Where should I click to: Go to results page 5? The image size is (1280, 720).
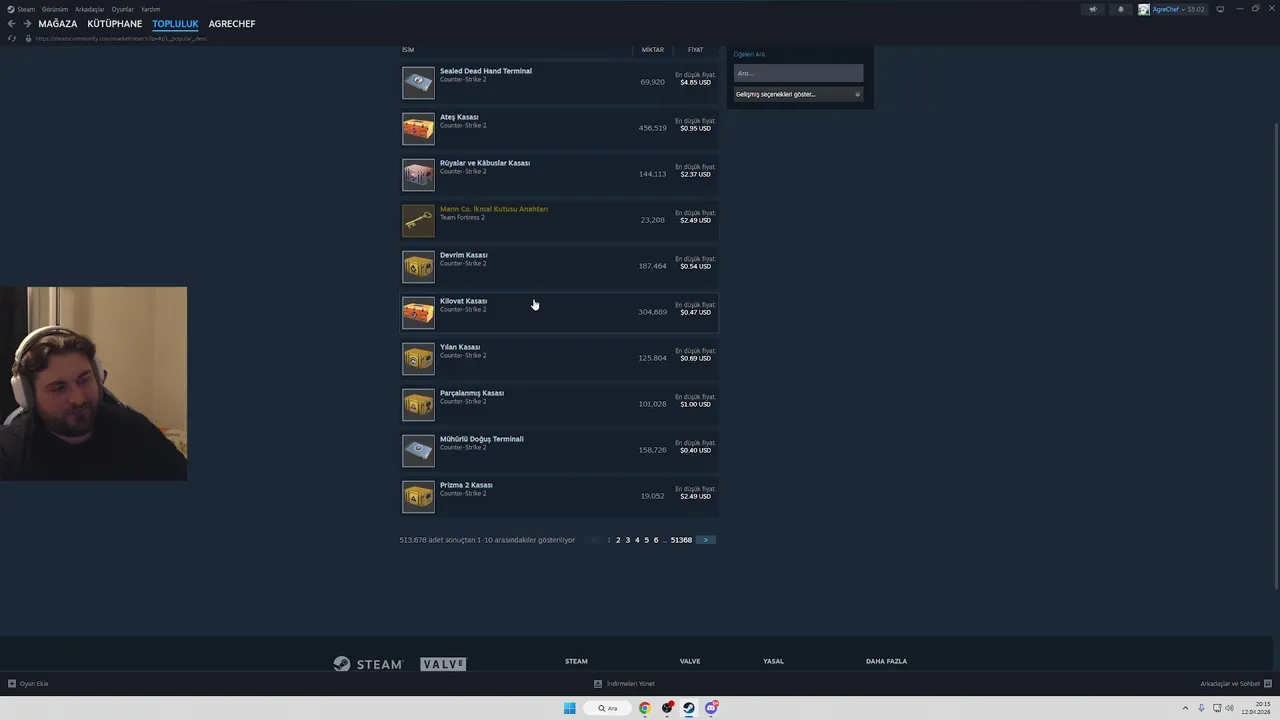coord(647,540)
